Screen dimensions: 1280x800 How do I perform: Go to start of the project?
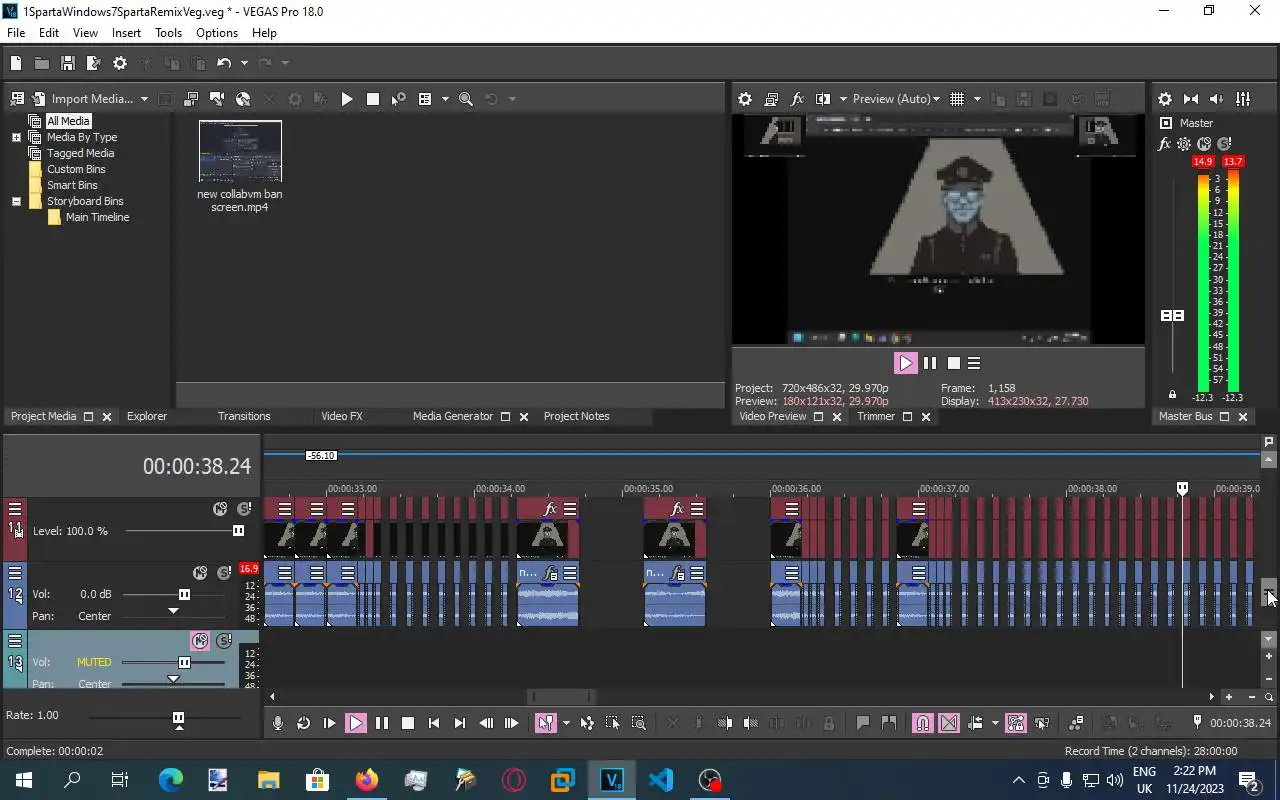pos(434,723)
